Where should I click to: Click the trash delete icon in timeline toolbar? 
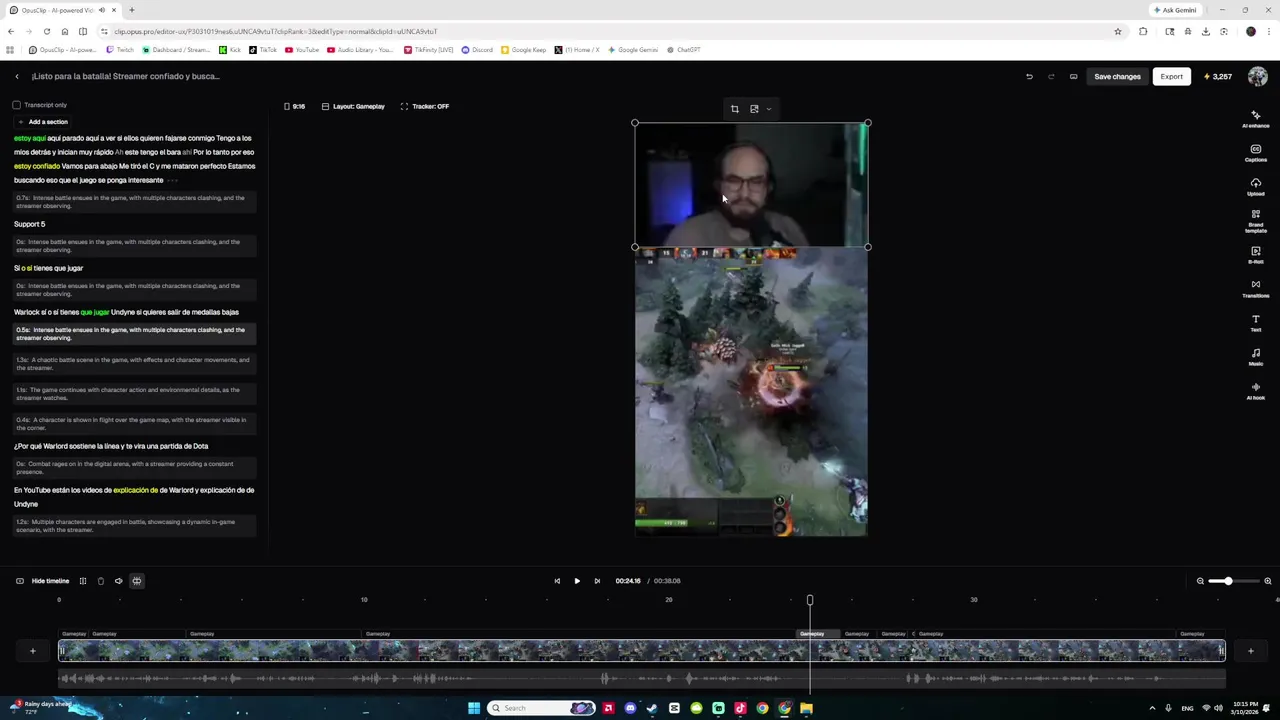tap(100, 581)
